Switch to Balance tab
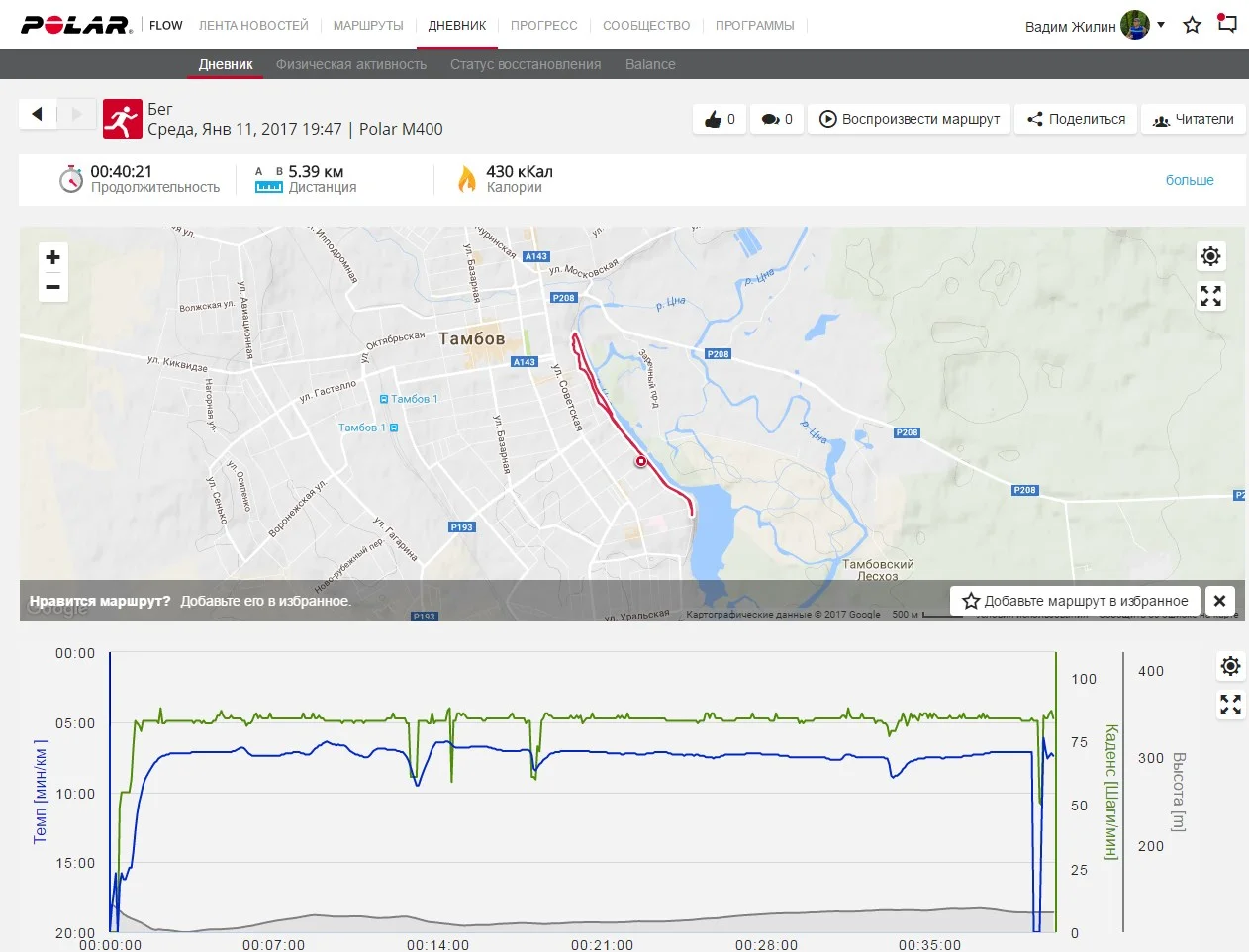 [x=650, y=64]
